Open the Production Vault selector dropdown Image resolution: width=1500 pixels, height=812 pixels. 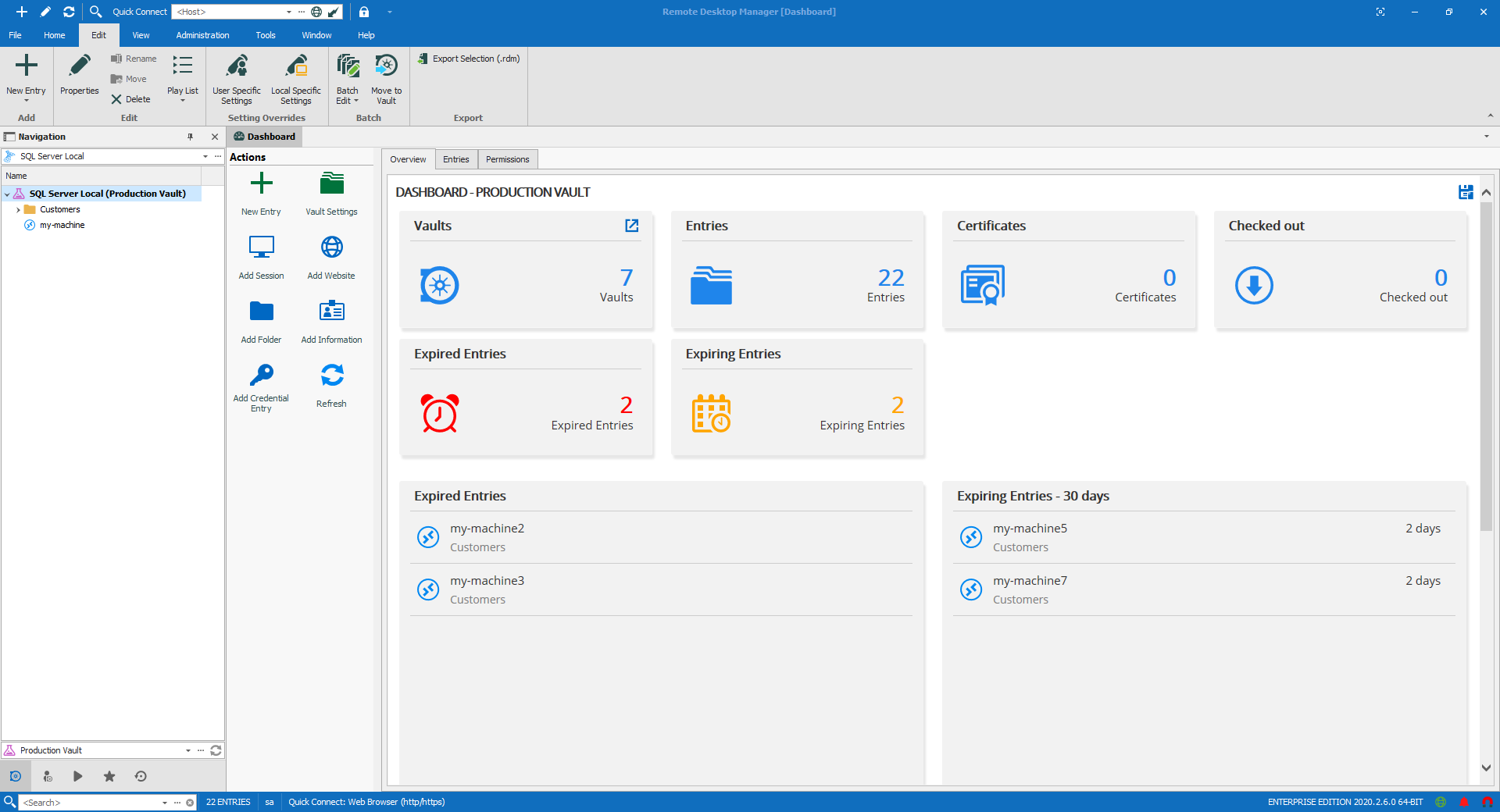187,750
